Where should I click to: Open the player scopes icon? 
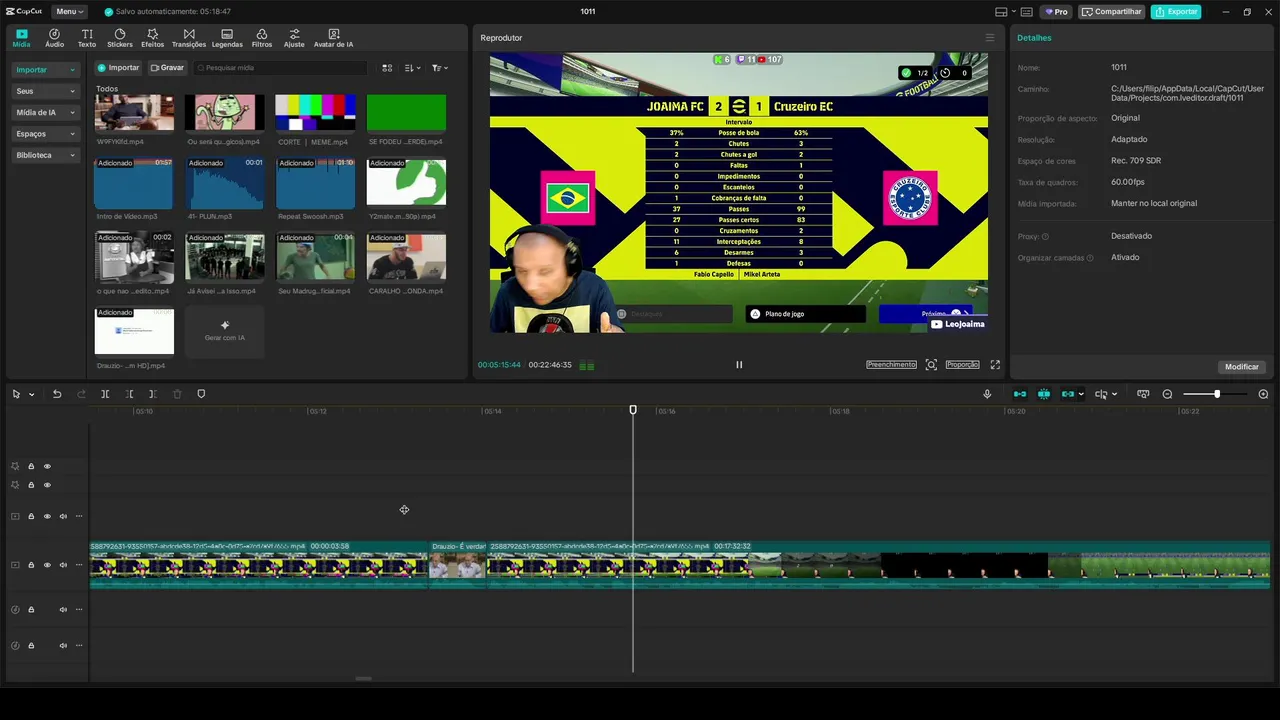(x=931, y=365)
